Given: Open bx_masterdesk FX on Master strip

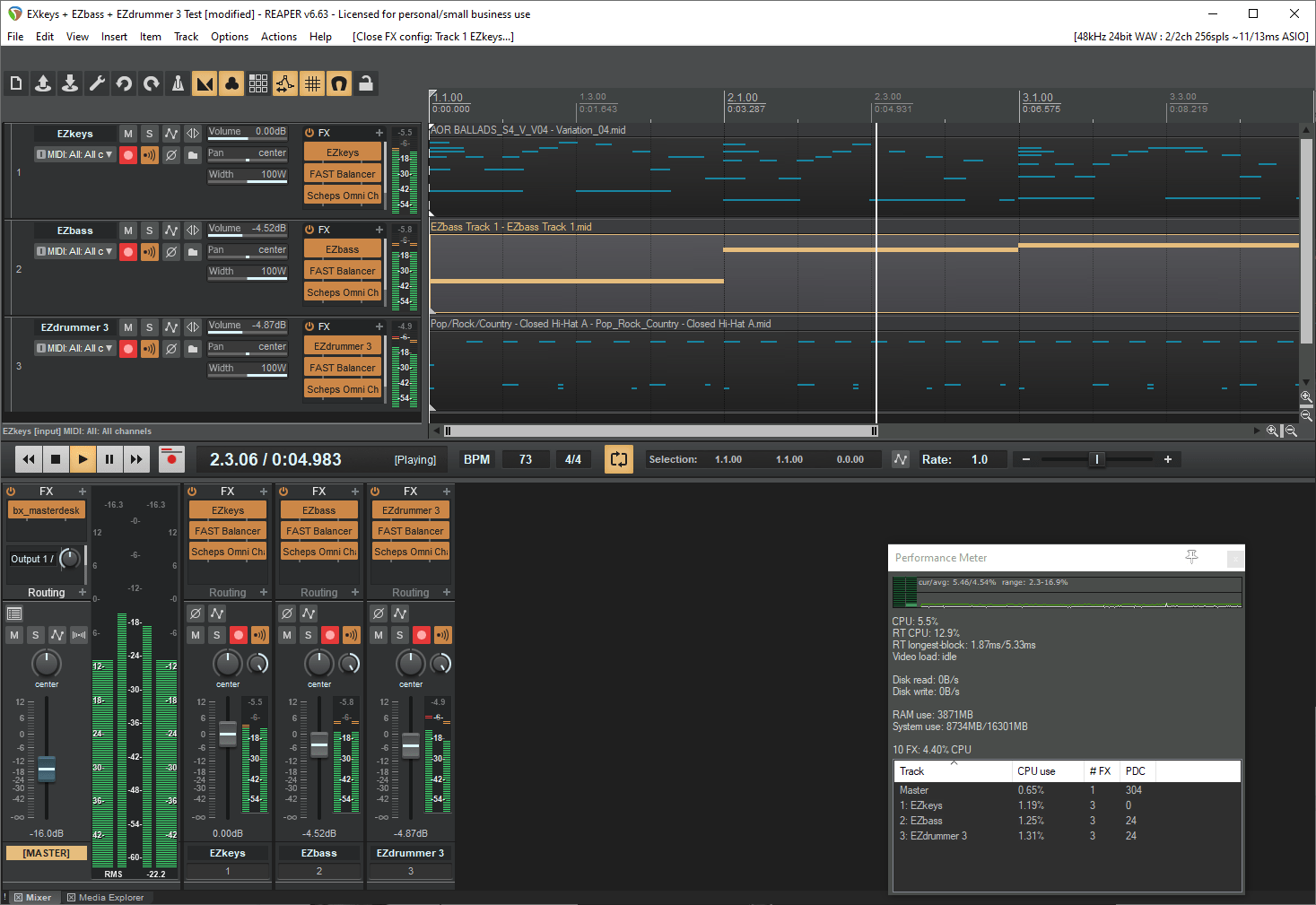Looking at the screenshot, I should click(x=46, y=511).
